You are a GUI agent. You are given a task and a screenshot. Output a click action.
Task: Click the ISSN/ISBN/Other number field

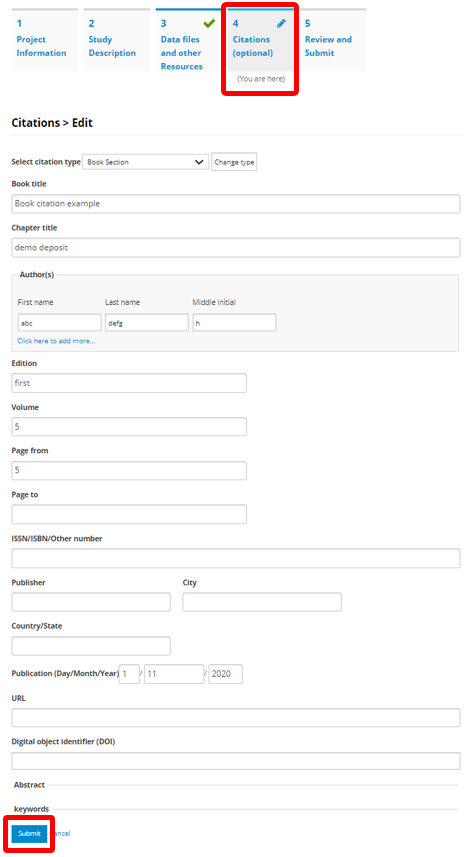(x=236, y=559)
